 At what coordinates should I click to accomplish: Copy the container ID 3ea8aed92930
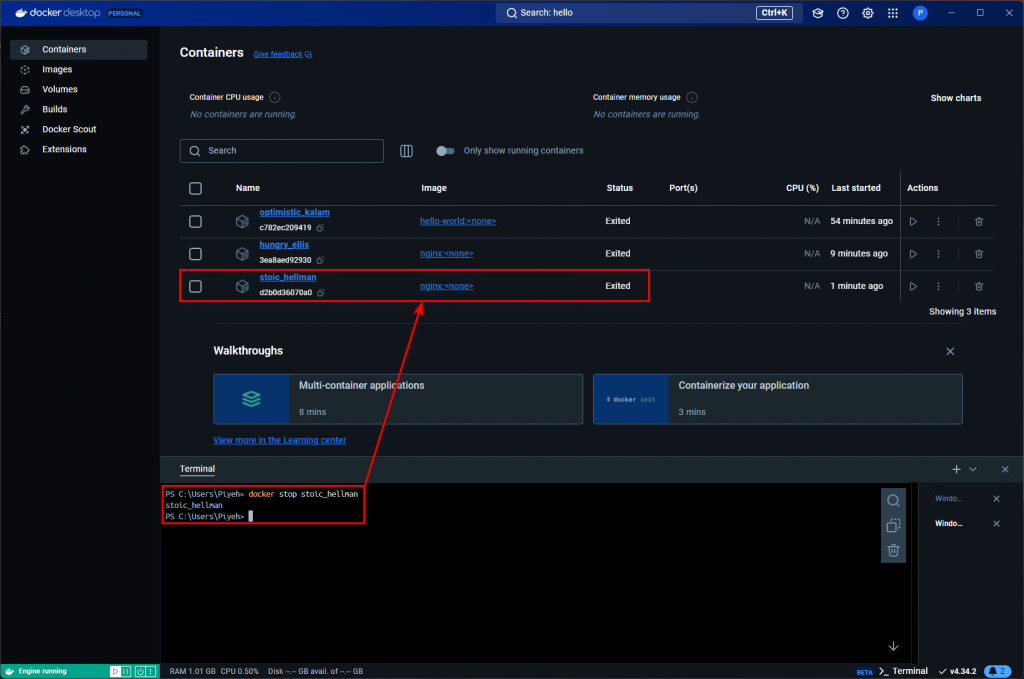(320, 261)
